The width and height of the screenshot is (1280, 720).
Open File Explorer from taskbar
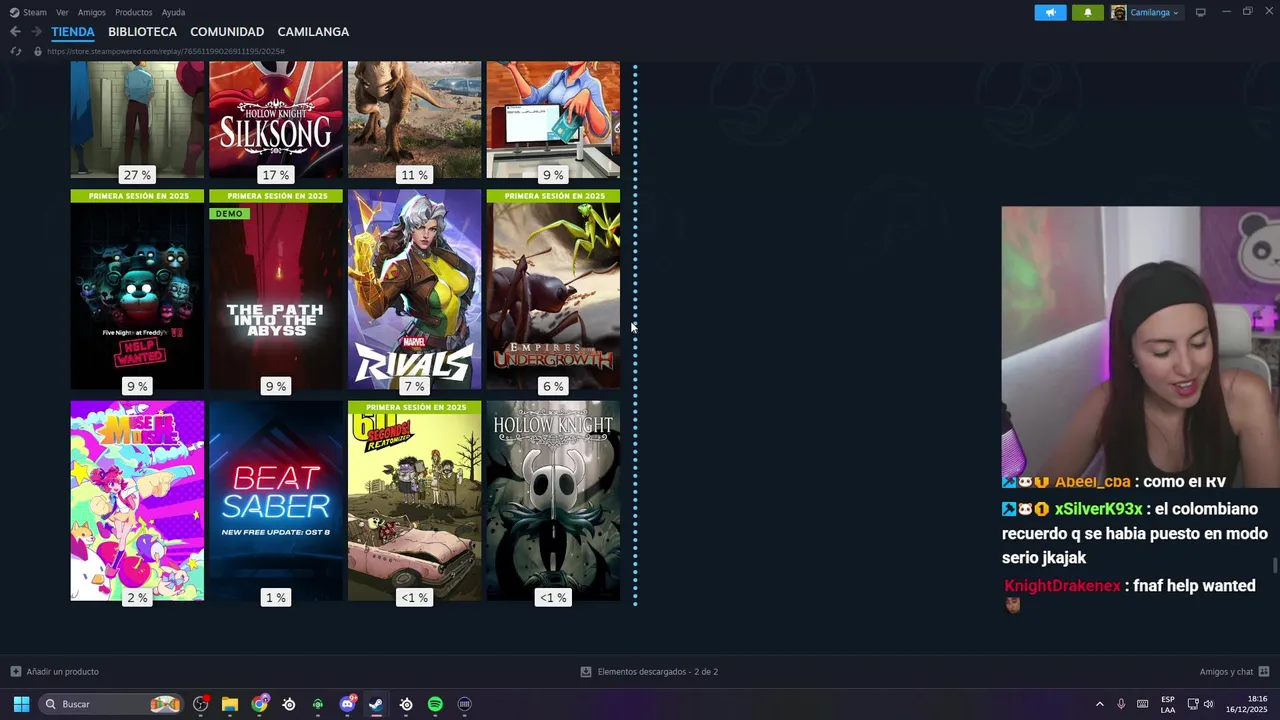point(230,704)
